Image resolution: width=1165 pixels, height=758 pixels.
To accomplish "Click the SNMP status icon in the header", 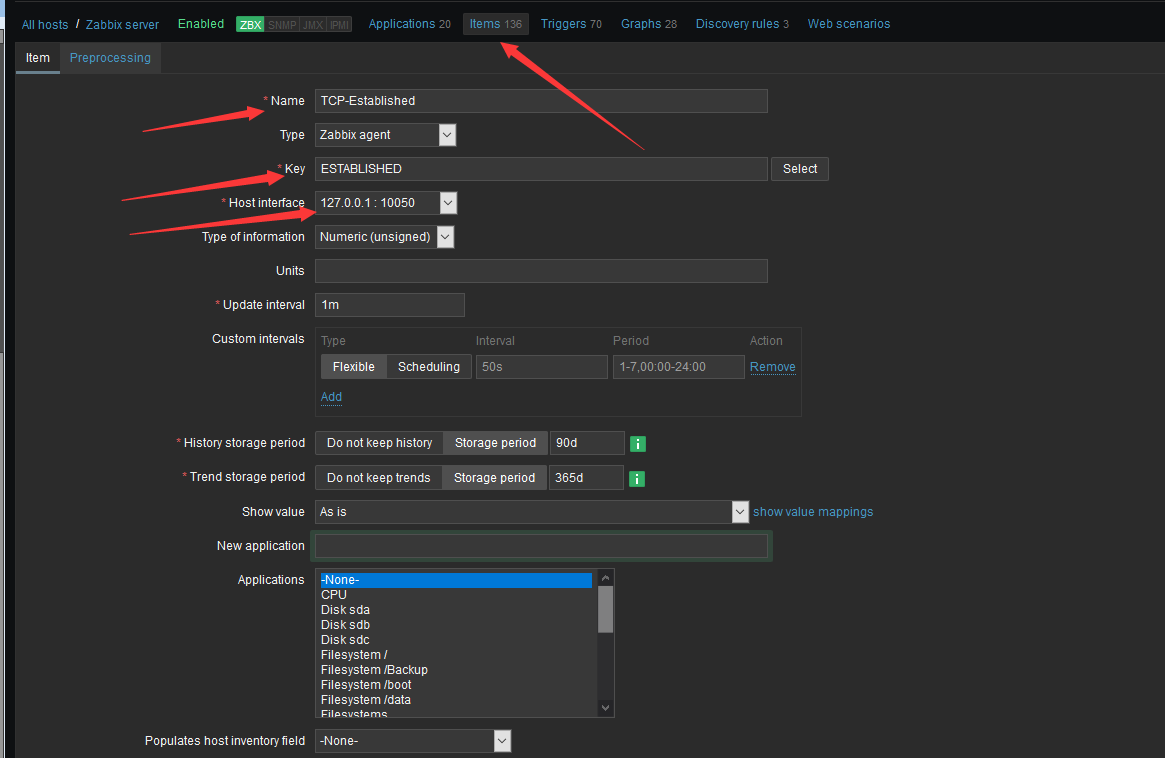I will click(281, 23).
